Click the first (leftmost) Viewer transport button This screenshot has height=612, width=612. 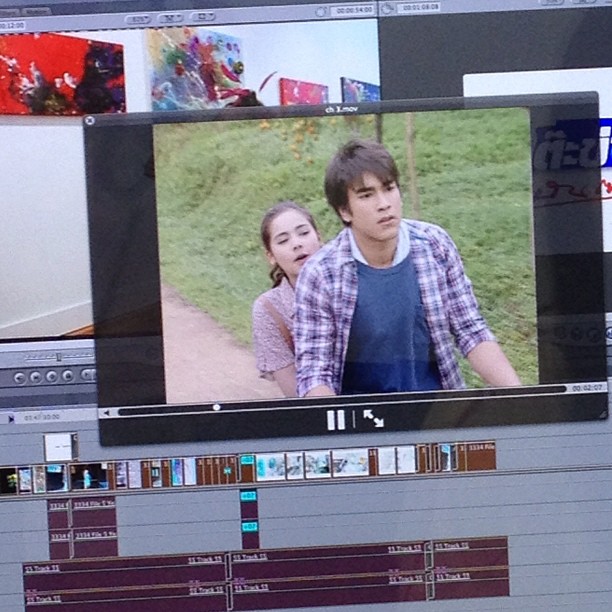(x=20, y=378)
